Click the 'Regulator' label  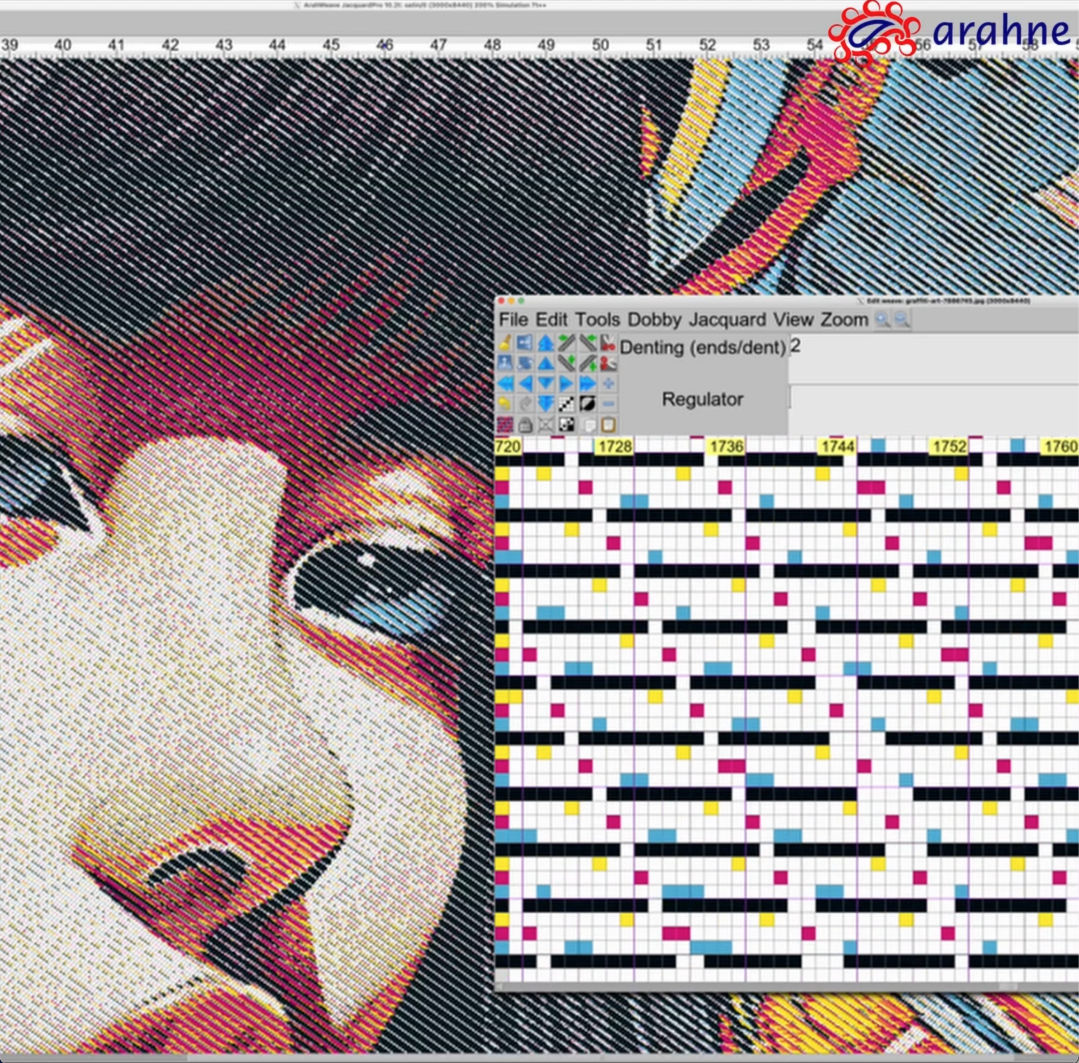pyautogui.click(x=703, y=399)
